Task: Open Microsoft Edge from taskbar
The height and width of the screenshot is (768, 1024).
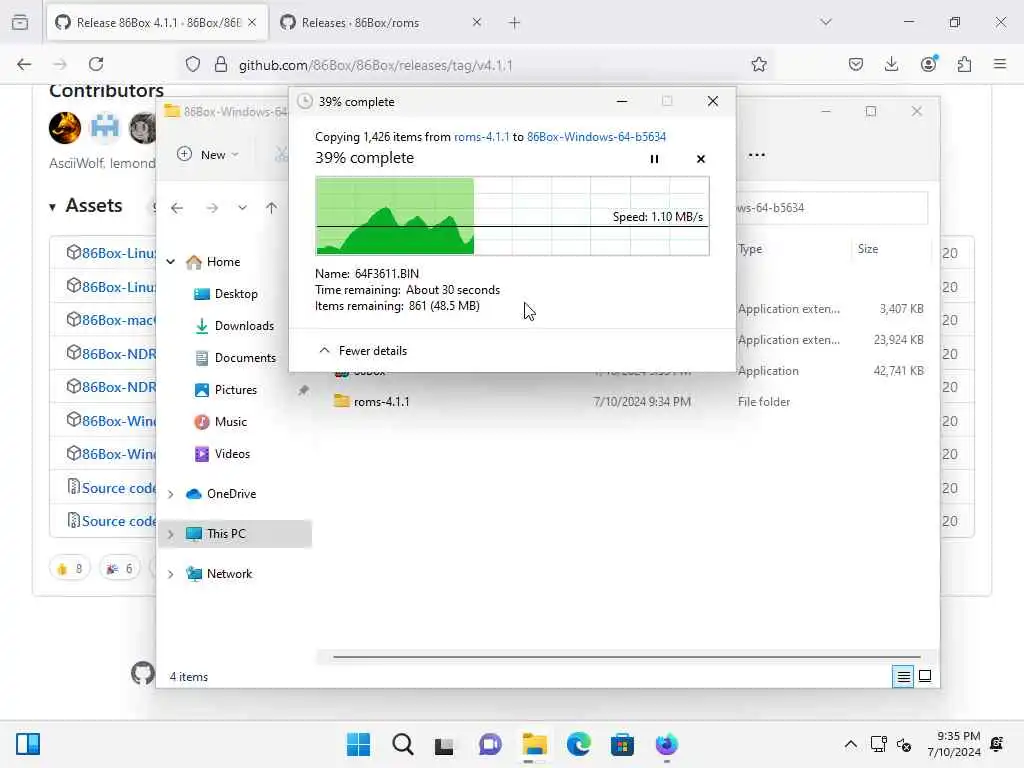Action: (x=579, y=744)
